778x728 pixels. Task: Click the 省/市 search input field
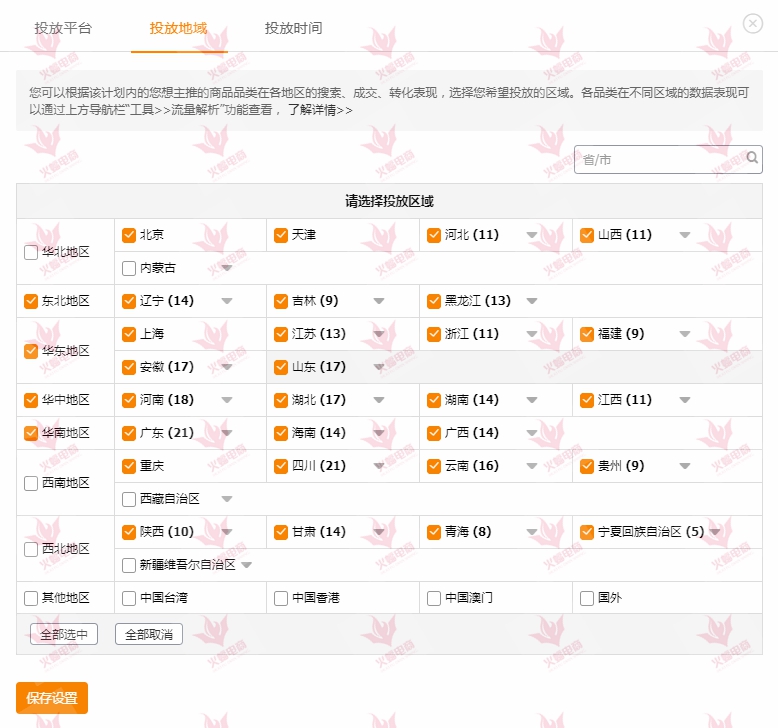[x=660, y=159]
